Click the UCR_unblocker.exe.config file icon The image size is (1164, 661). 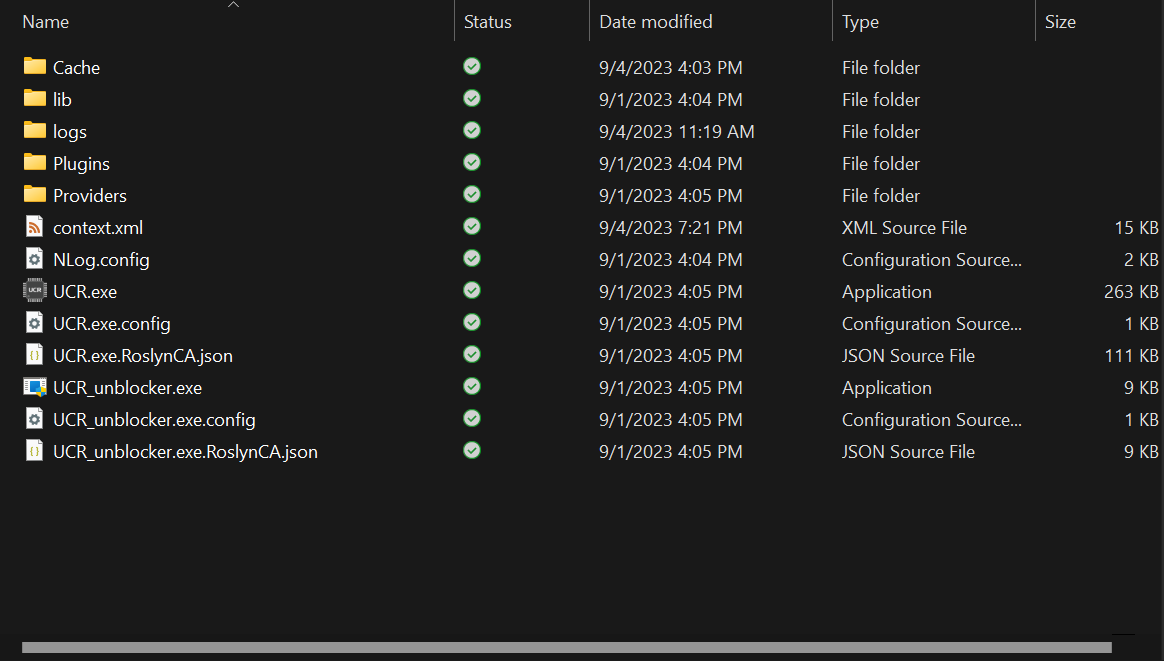35,419
